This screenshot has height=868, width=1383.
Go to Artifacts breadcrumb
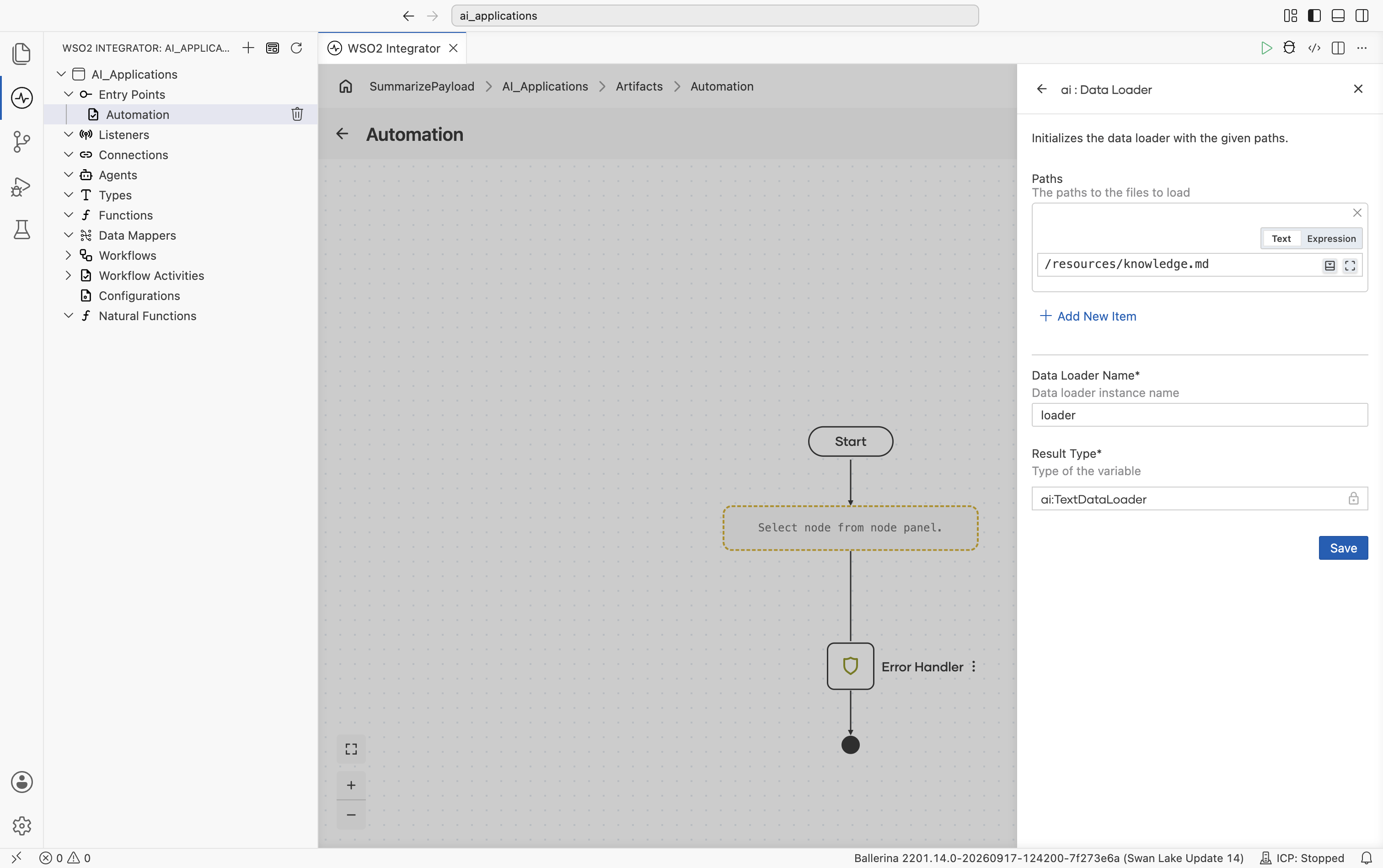point(639,86)
